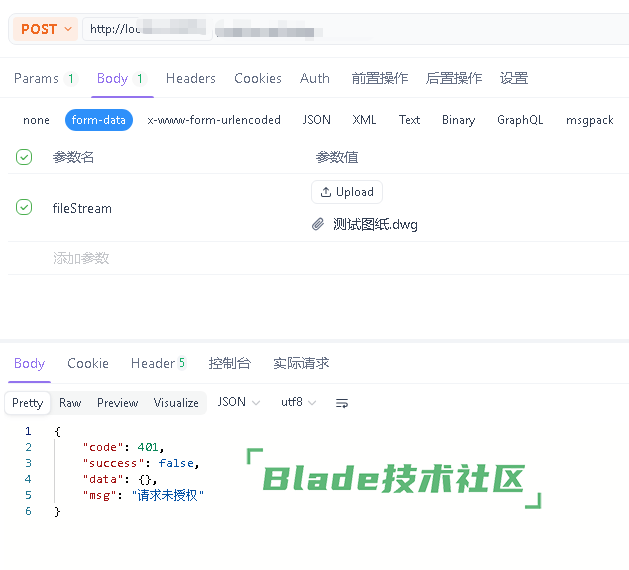This screenshot has width=629, height=570.
Task: Switch response view to Raw
Action: pos(70,403)
